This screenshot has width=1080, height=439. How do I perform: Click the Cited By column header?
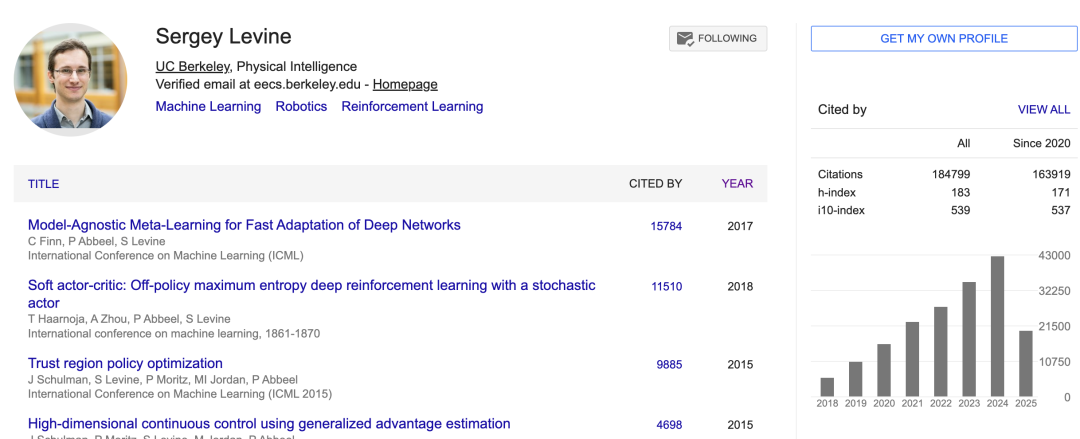coord(655,184)
